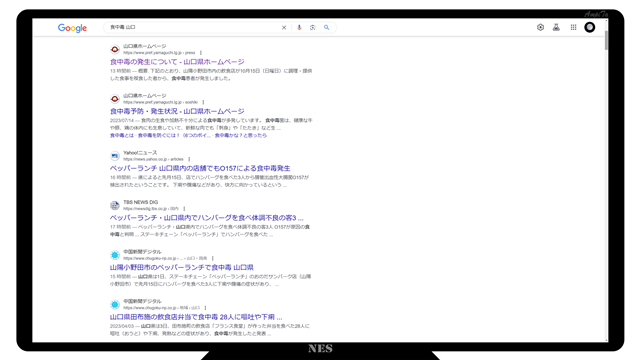Click the magnifier search button
The width and height of the screenshot is (640, 360).
click(x=327, y=27)
